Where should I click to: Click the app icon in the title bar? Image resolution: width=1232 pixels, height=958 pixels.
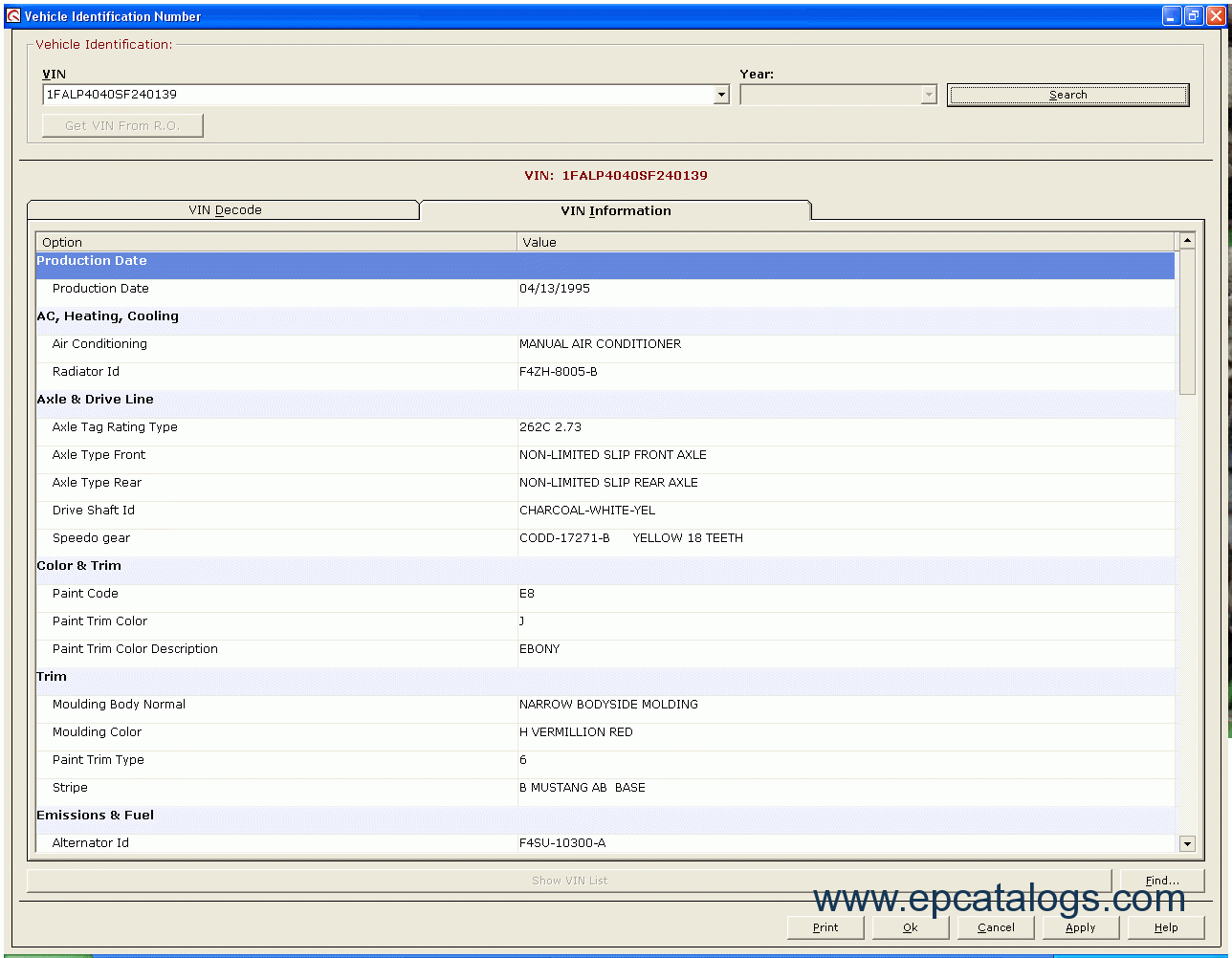[x=12, y=16]
